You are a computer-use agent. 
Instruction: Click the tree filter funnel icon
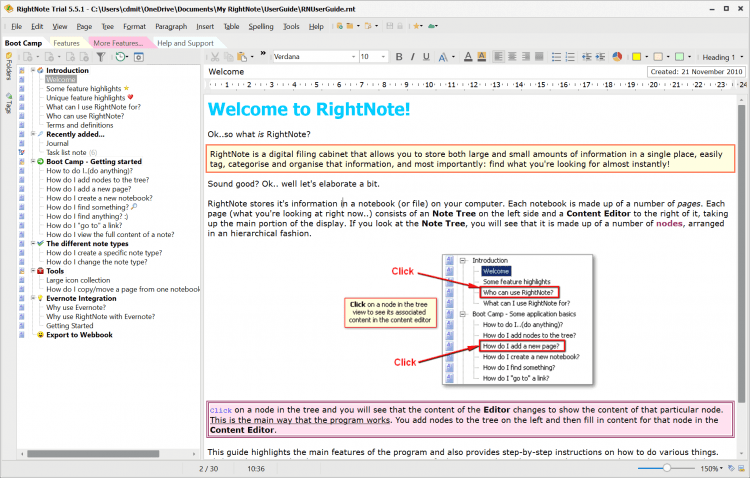tap(100, 57)
